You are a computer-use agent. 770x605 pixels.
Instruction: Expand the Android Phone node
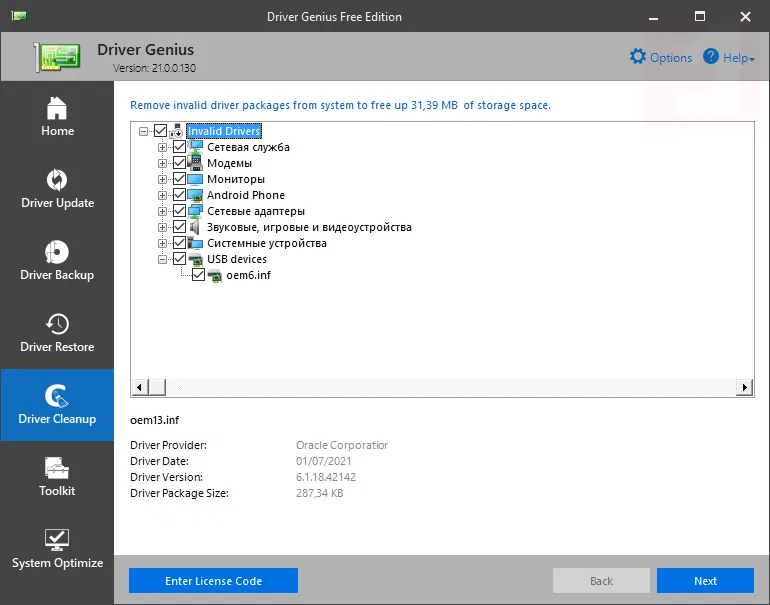pos(162,195)
